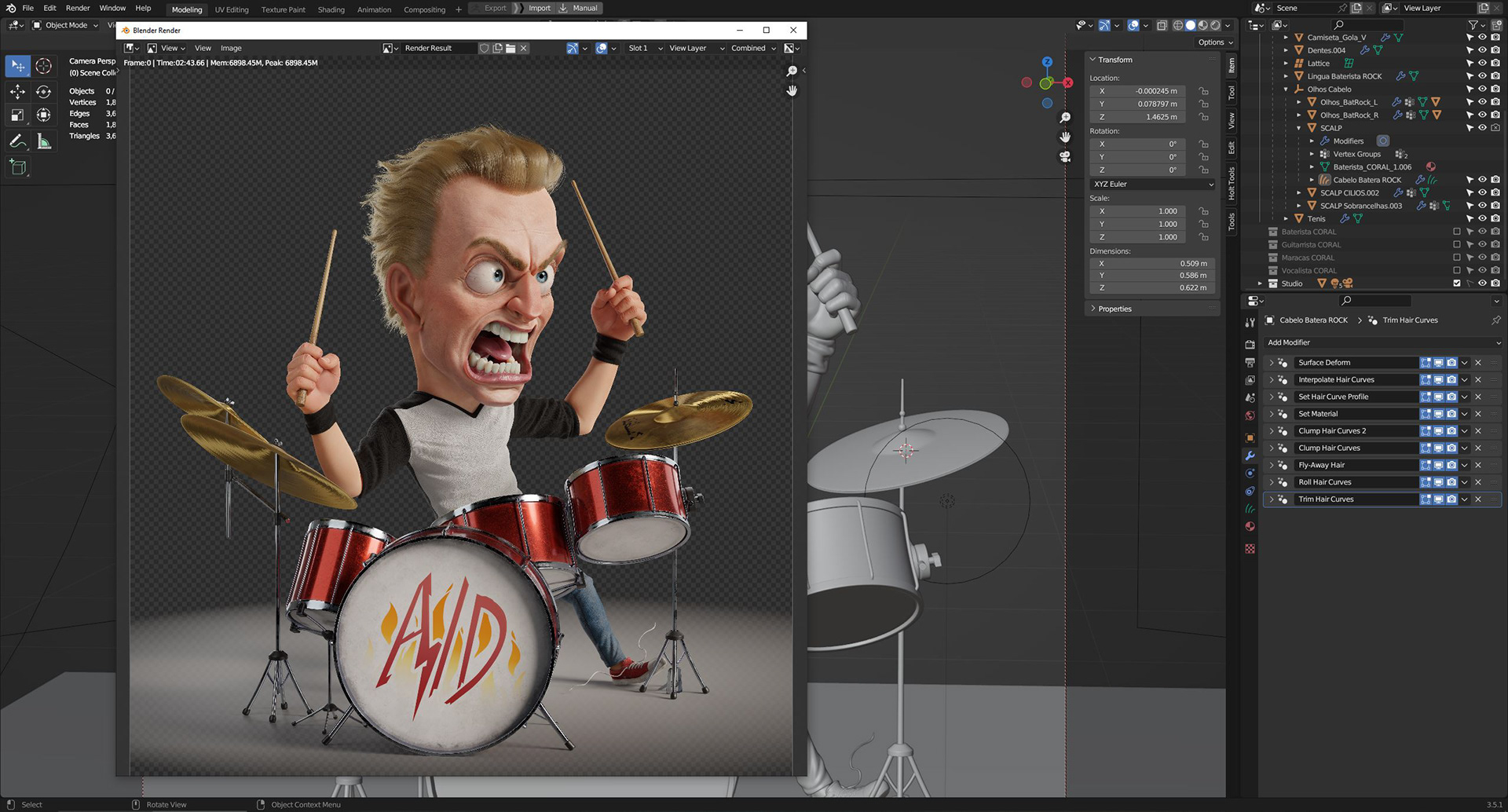
Task: Select the Select Box tool in the toolbar
Action: [x=17, y=66]
